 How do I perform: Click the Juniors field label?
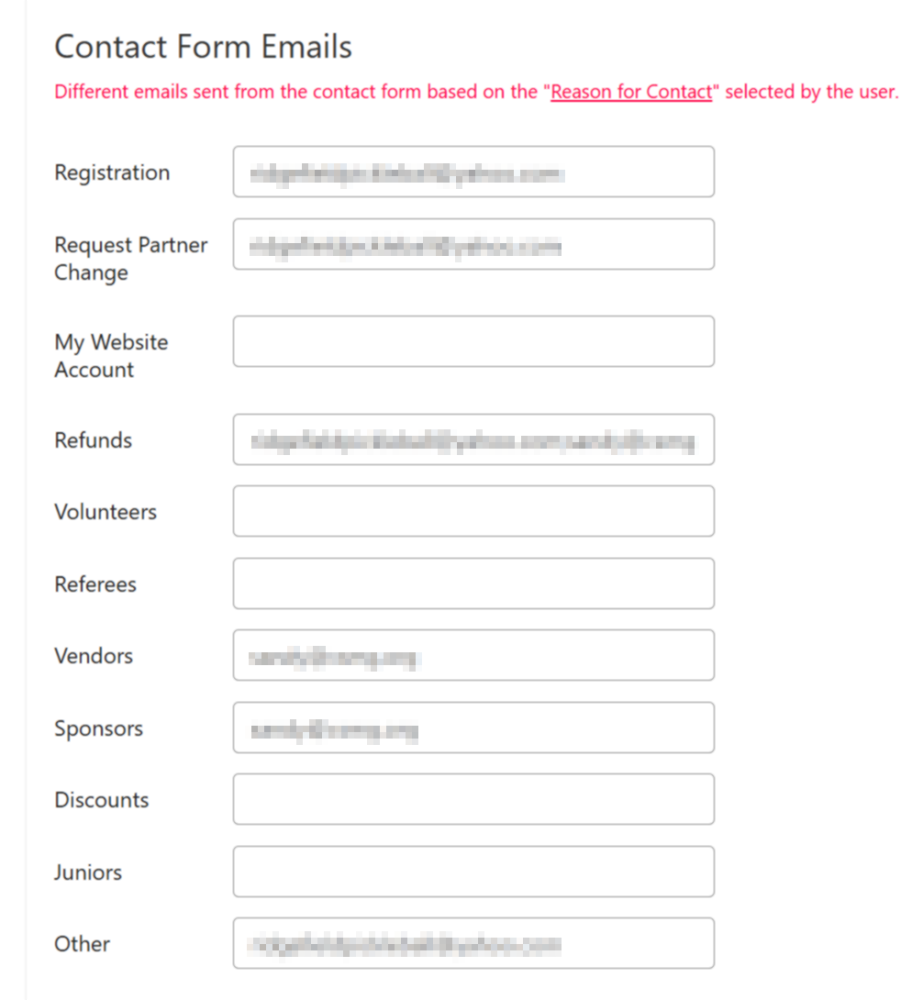coord(88,872)
